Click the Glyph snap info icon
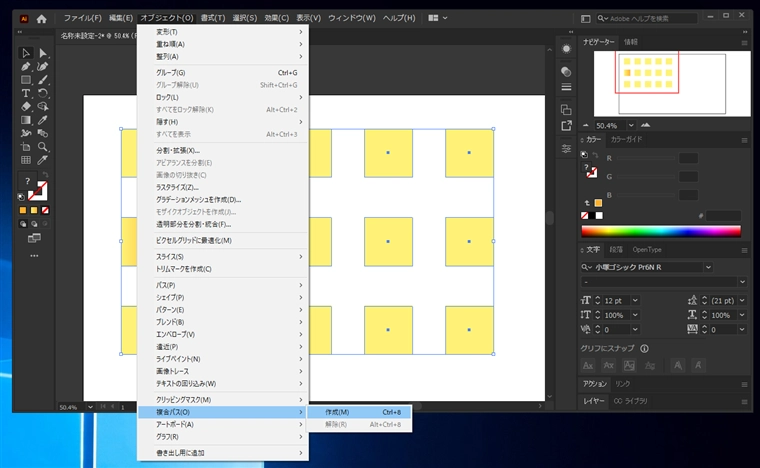 point(645,348)
